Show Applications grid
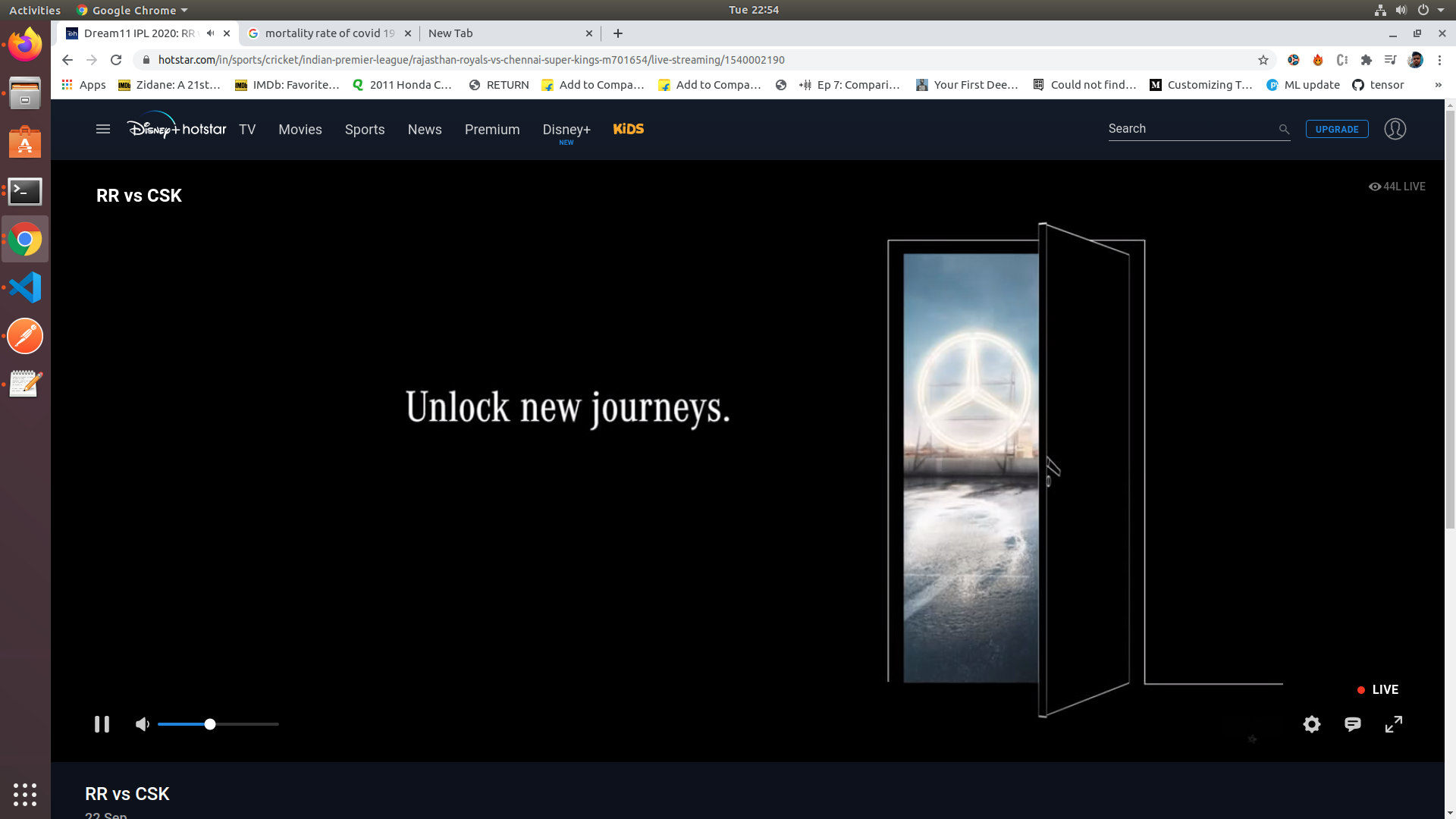1456x819 pixels. click(x=25, y=794)
